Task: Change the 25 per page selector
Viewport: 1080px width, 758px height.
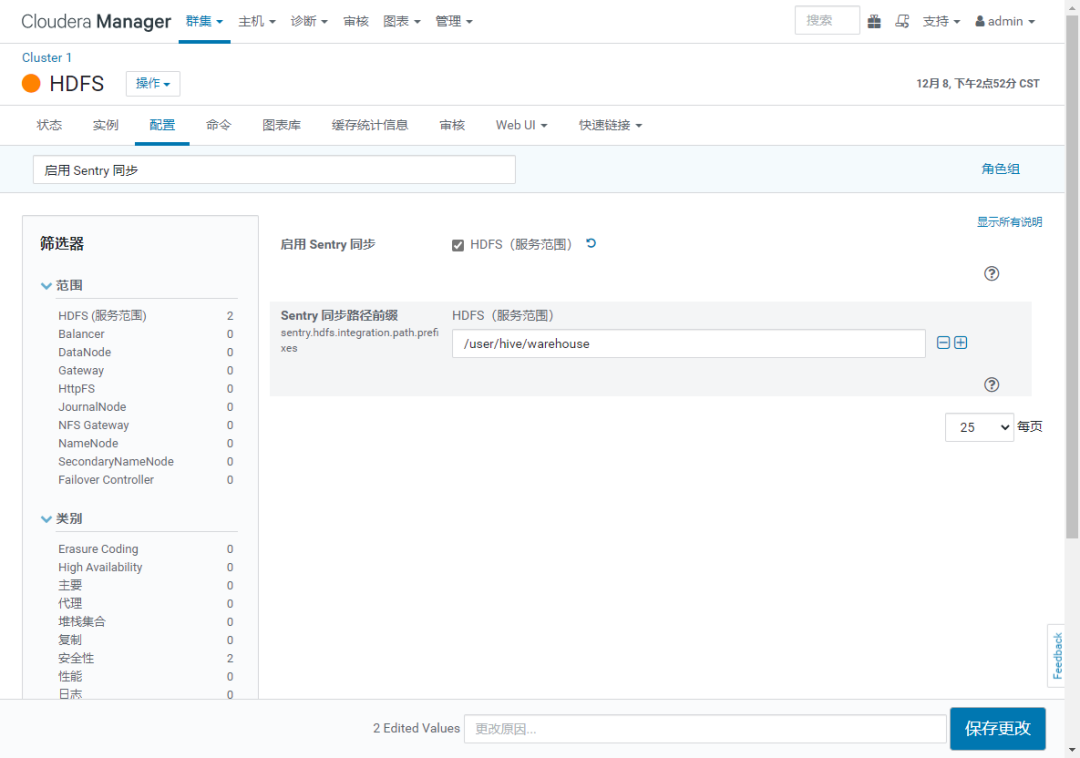Action: (979, 427)
